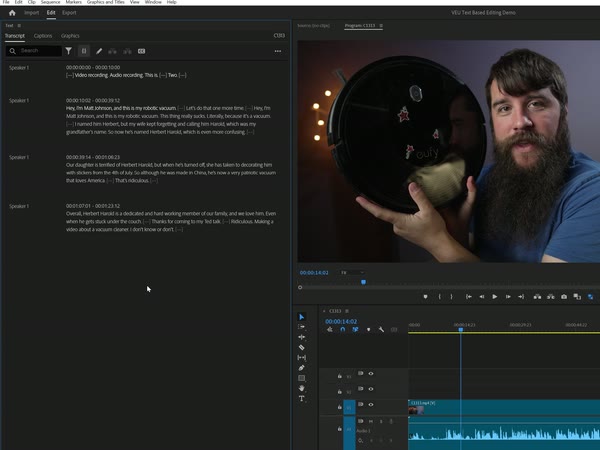The height and width of the screenshot is (450, 600).
Task: Add a marker in the timeline header
Action: tap(368, 329)
